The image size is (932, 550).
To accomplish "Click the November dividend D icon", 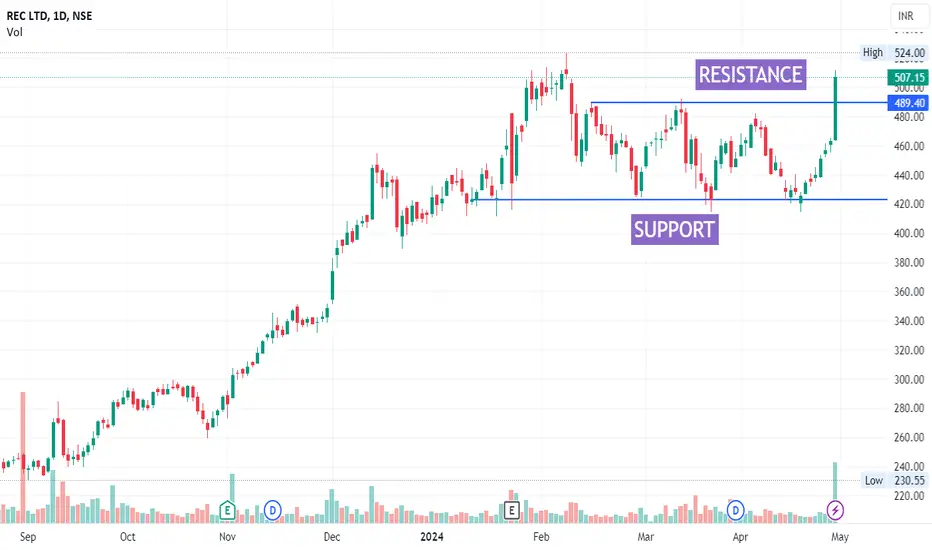I will (x=272, y=510).
